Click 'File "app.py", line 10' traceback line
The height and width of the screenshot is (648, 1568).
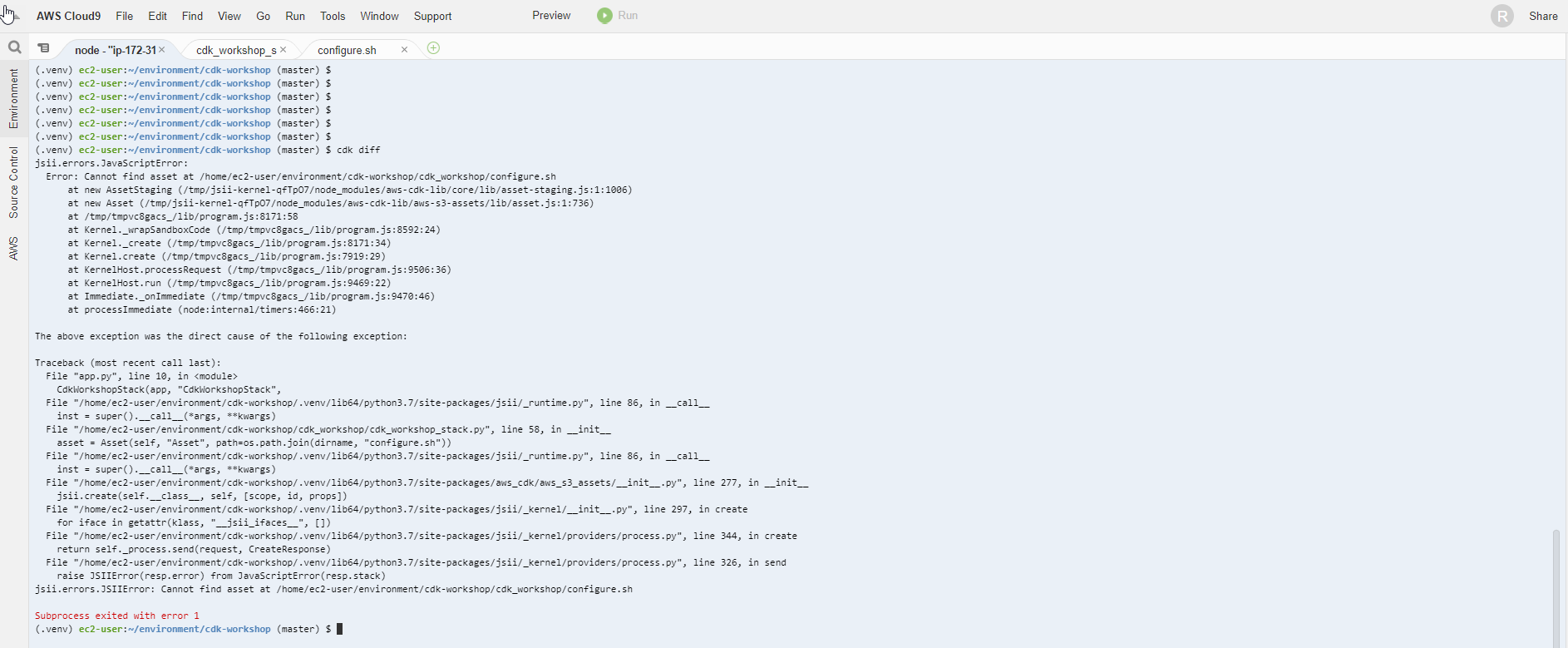(141, 376)
